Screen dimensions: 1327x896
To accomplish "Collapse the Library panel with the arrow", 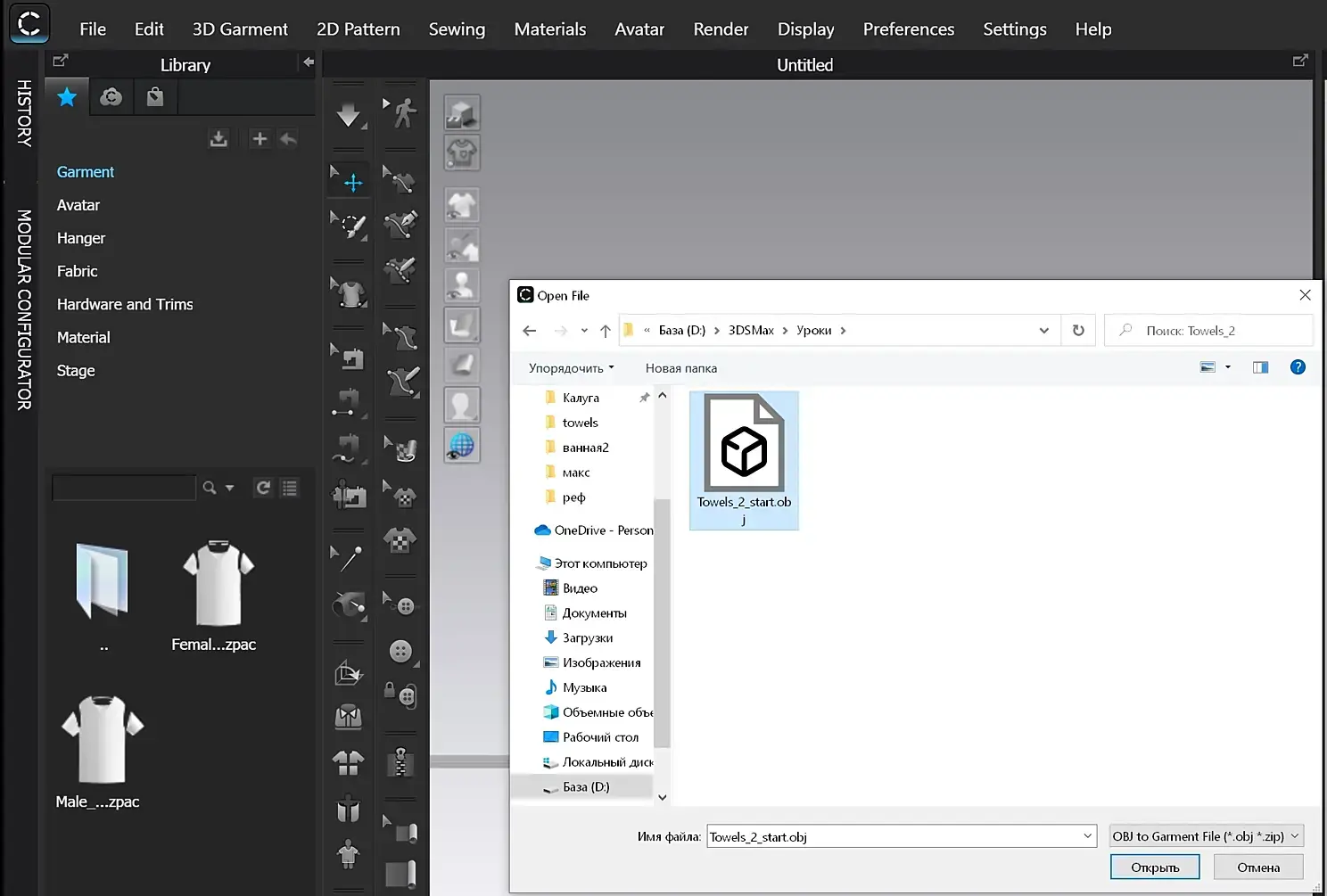I will (x=308, y=62).
